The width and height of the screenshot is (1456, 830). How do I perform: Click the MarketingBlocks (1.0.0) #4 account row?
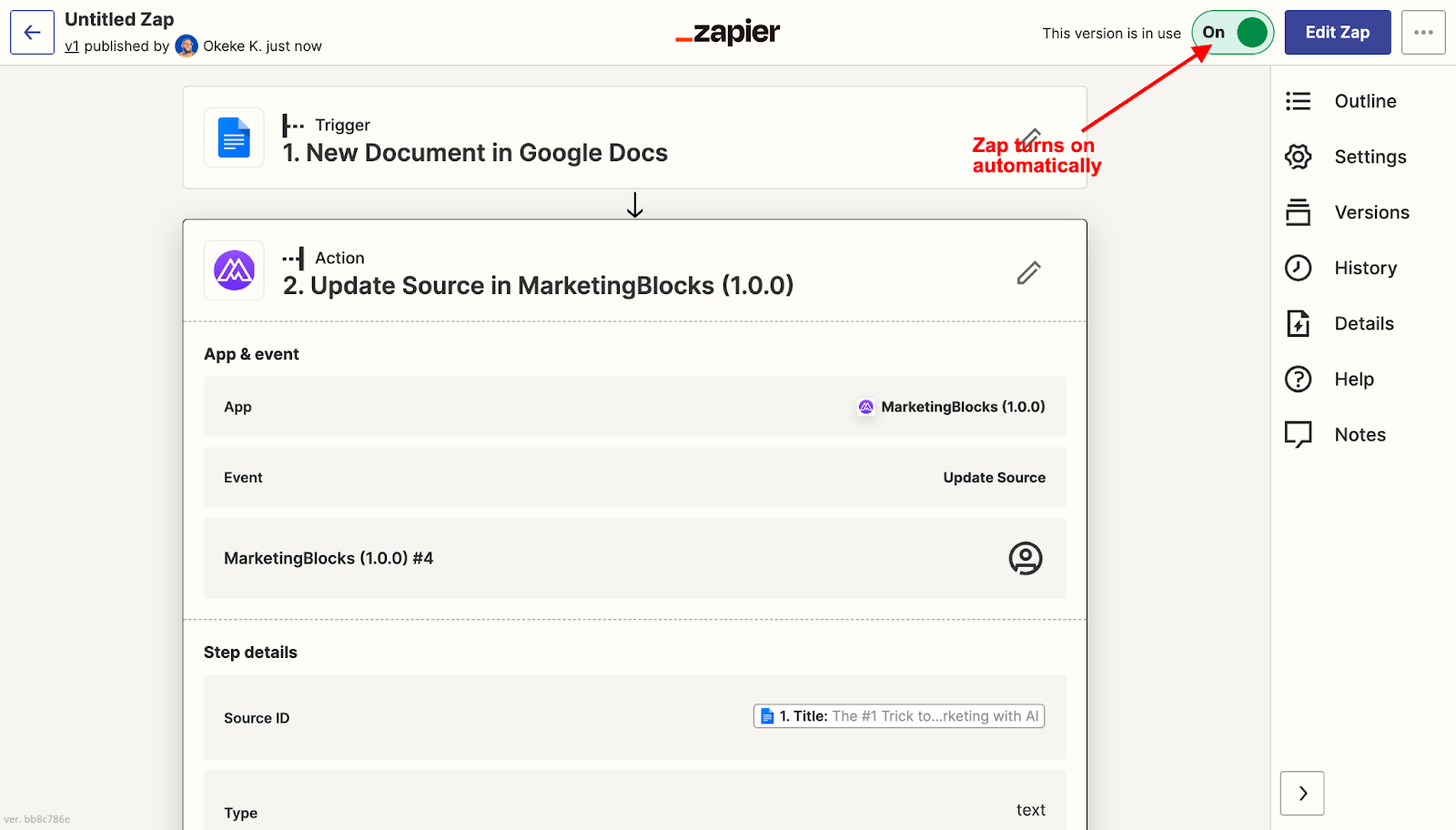tap(635, 558)
